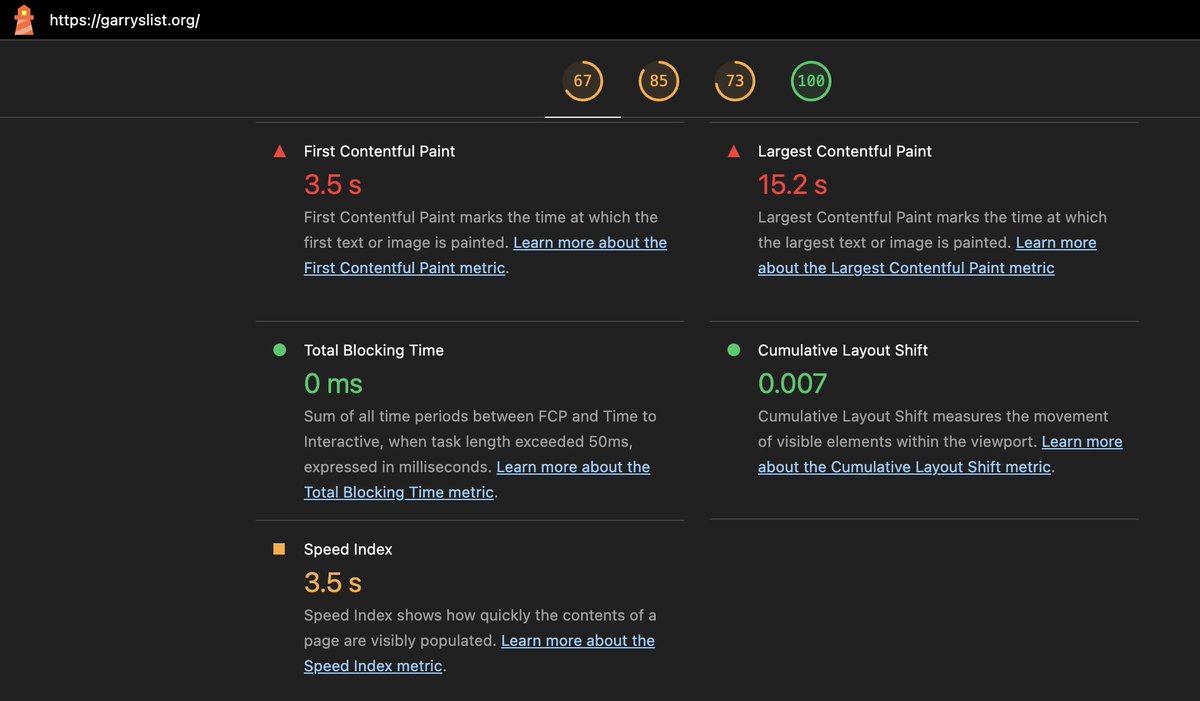Click the Largest Contentful Paint heading

coord(845,151)
